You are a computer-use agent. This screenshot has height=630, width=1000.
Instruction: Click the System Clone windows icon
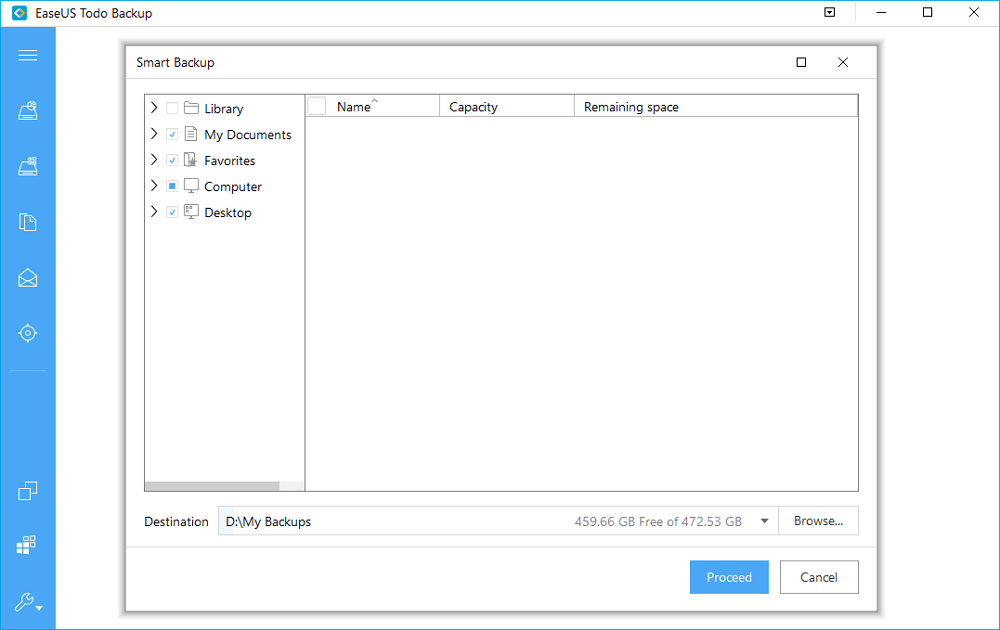click(26, 545)
